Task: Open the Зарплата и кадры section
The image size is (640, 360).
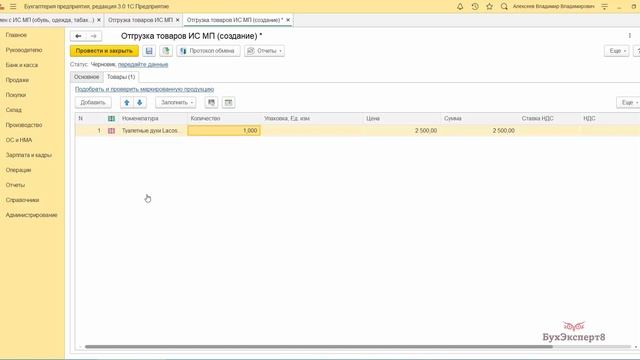Action: (x=29, y=155)
